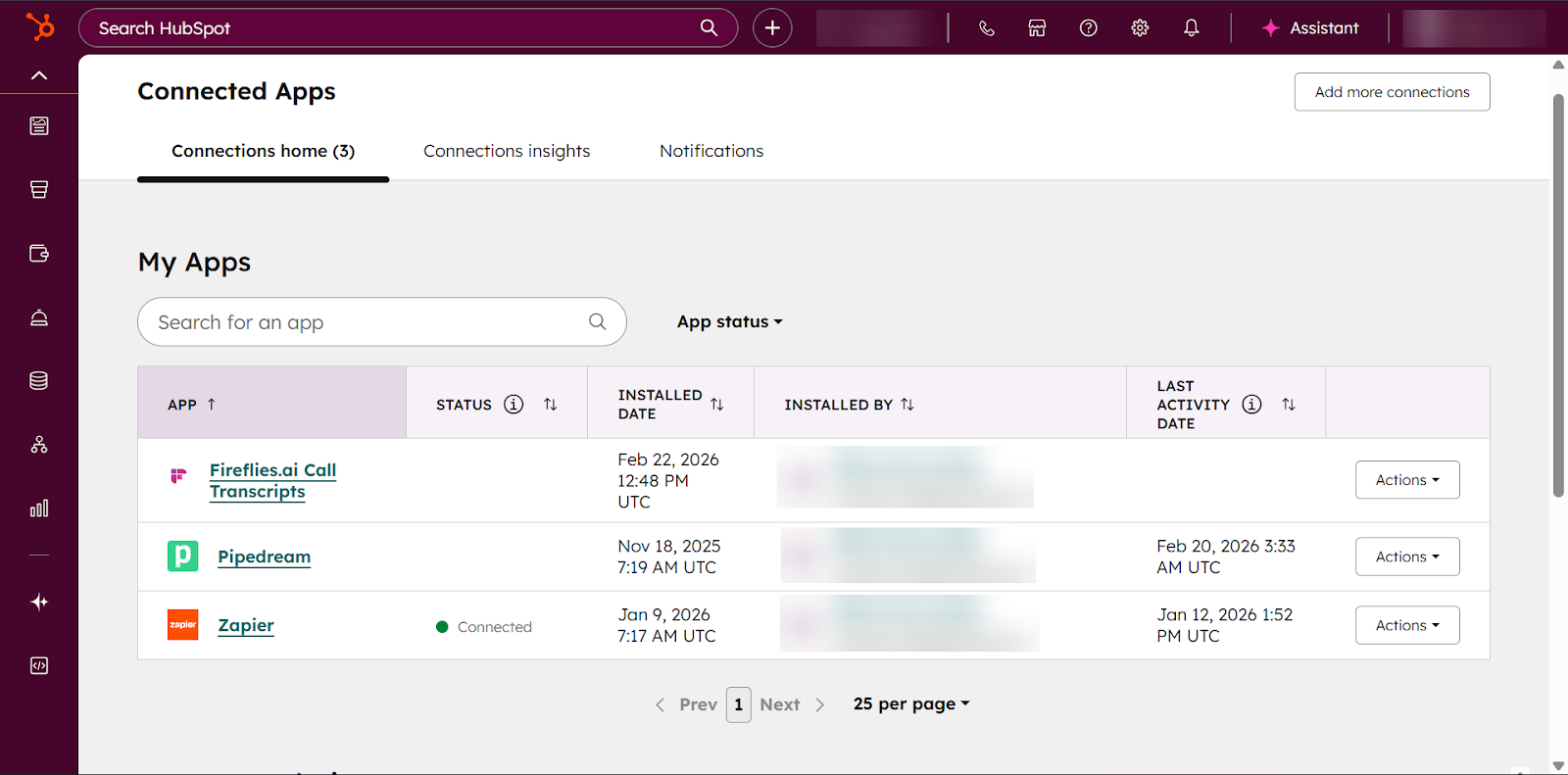
Task: Switch to the Connections insights tab
Action: 507,151
